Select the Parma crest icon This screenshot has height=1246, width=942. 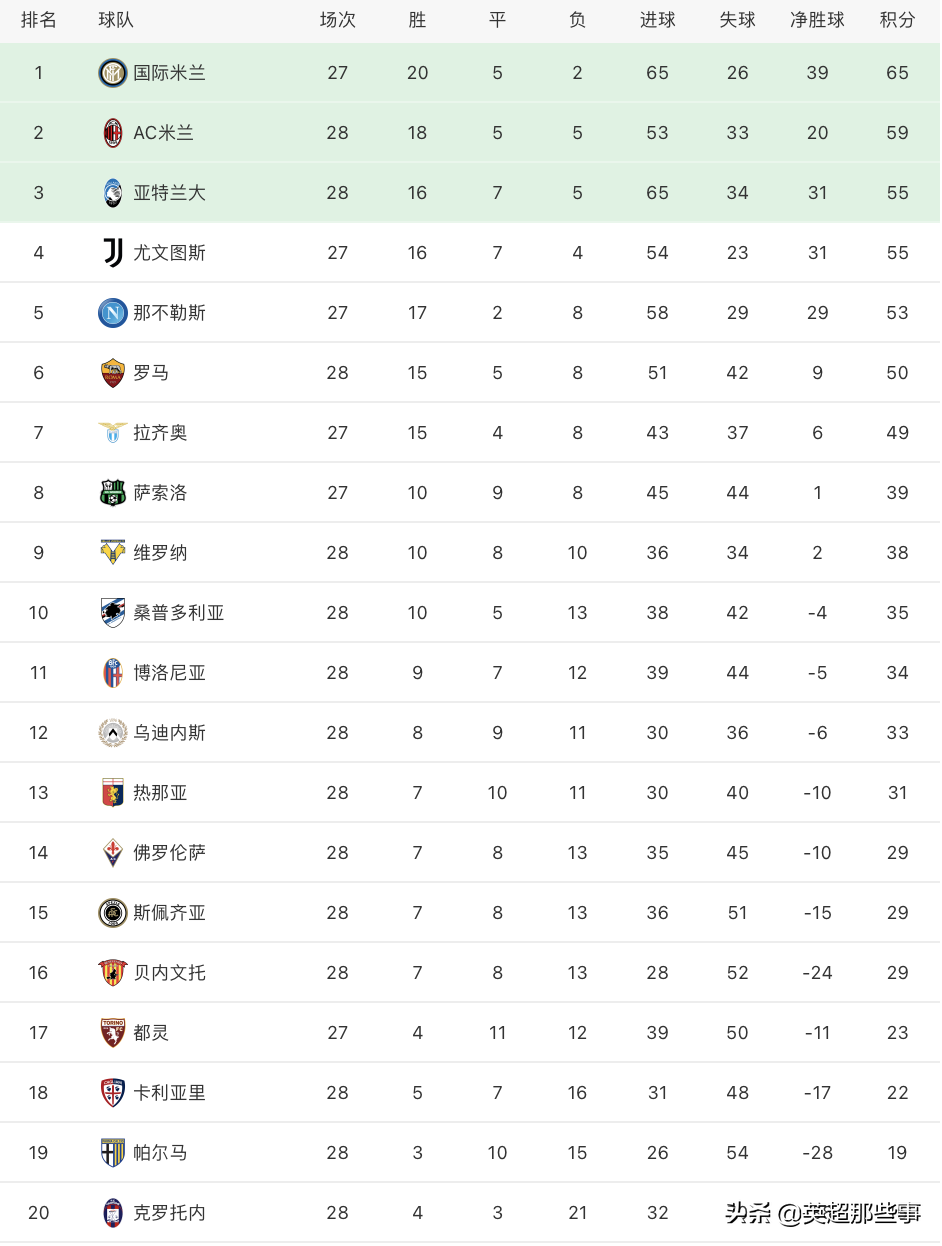click(x=113, y=1153)
